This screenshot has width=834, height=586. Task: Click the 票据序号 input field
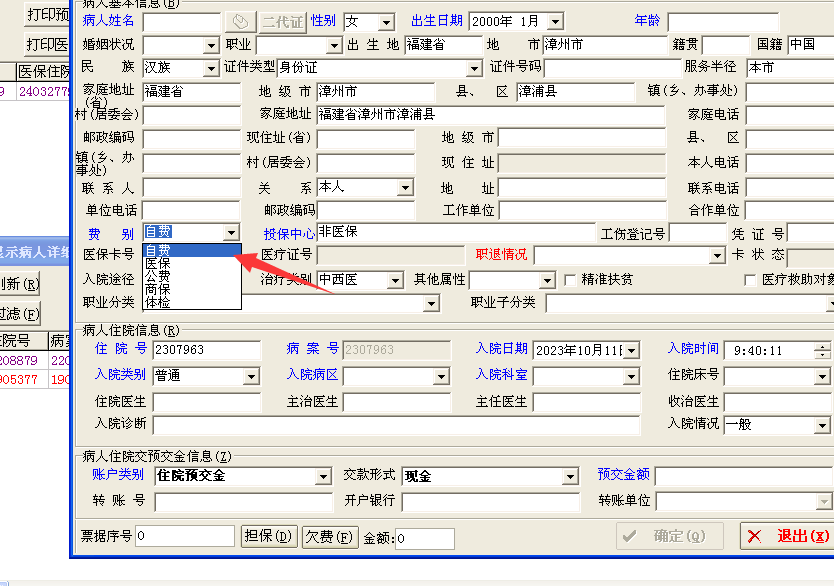pyautogui.click(x=185, y=536)
